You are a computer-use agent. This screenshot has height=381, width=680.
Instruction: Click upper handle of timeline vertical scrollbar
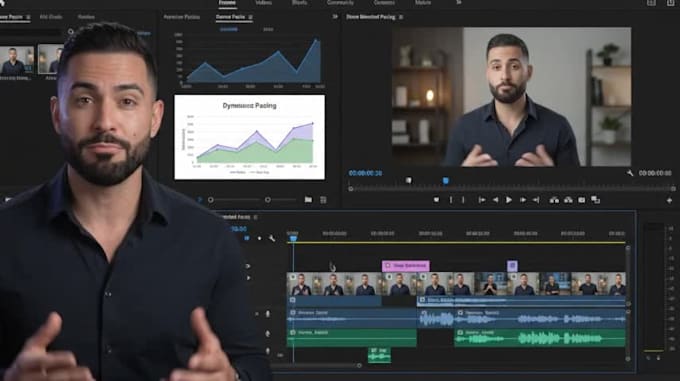point(628,247)
